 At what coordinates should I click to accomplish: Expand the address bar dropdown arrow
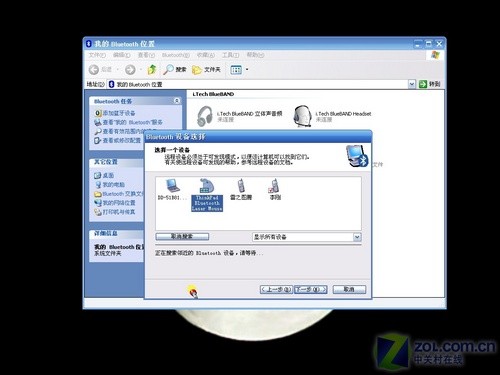click(412, 84)
